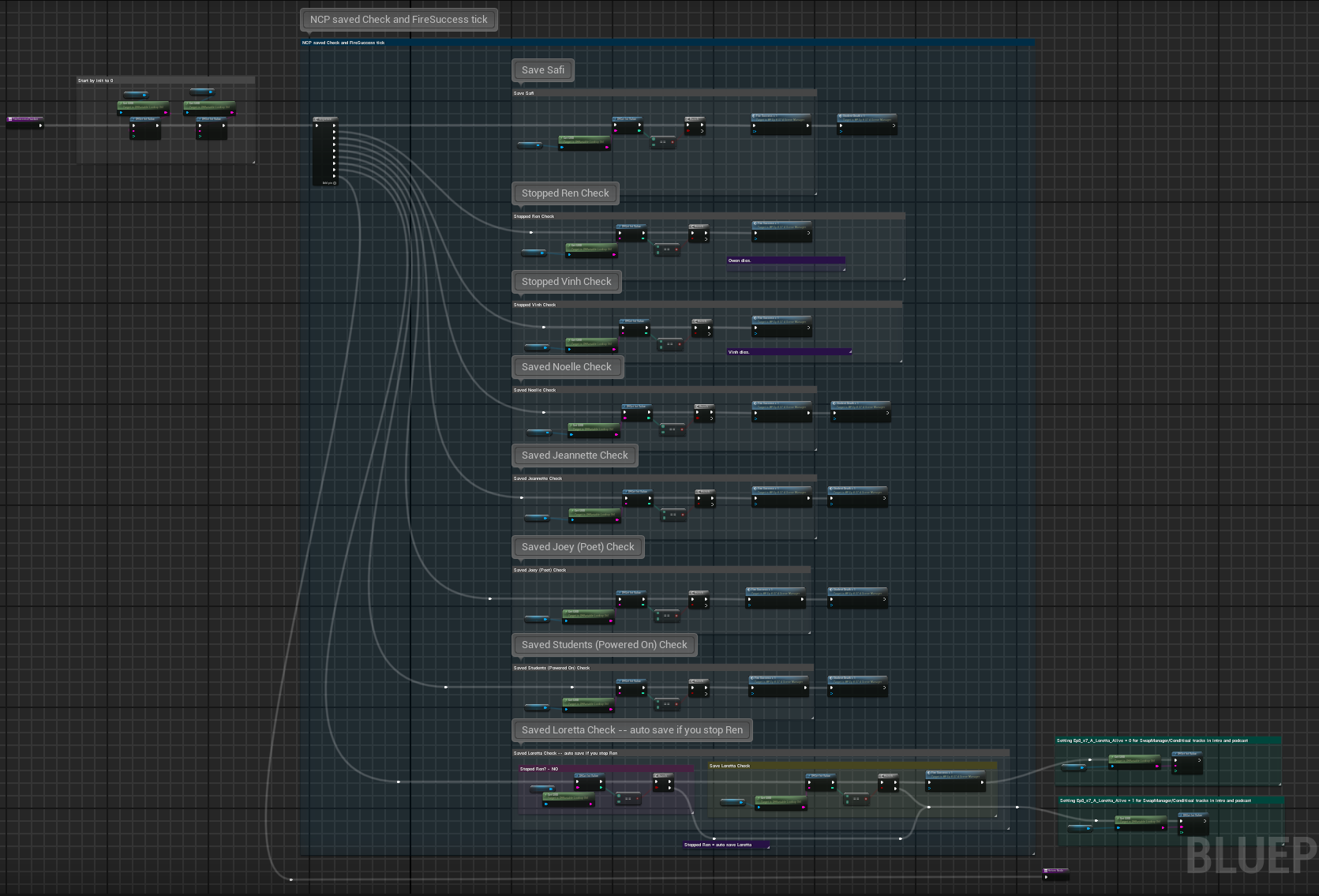Click the blue variable getter pill in Saved Jeannette Check

[538, 517]
